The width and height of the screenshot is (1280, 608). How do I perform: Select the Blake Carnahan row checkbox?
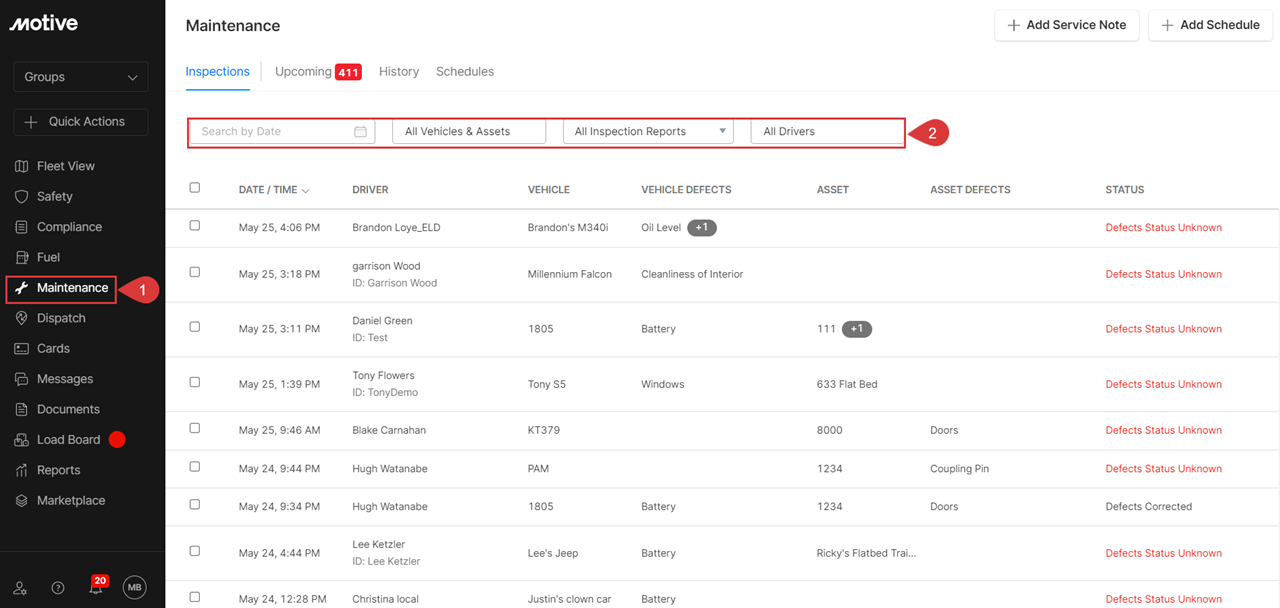tap(195, 428)
